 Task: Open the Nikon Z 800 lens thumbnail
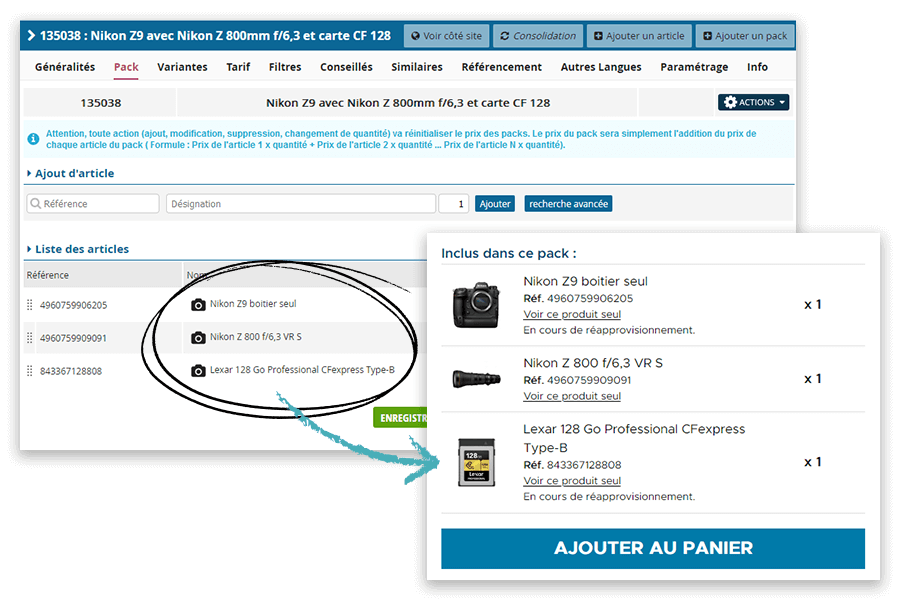pyautogui.click(x=476, y=379)
